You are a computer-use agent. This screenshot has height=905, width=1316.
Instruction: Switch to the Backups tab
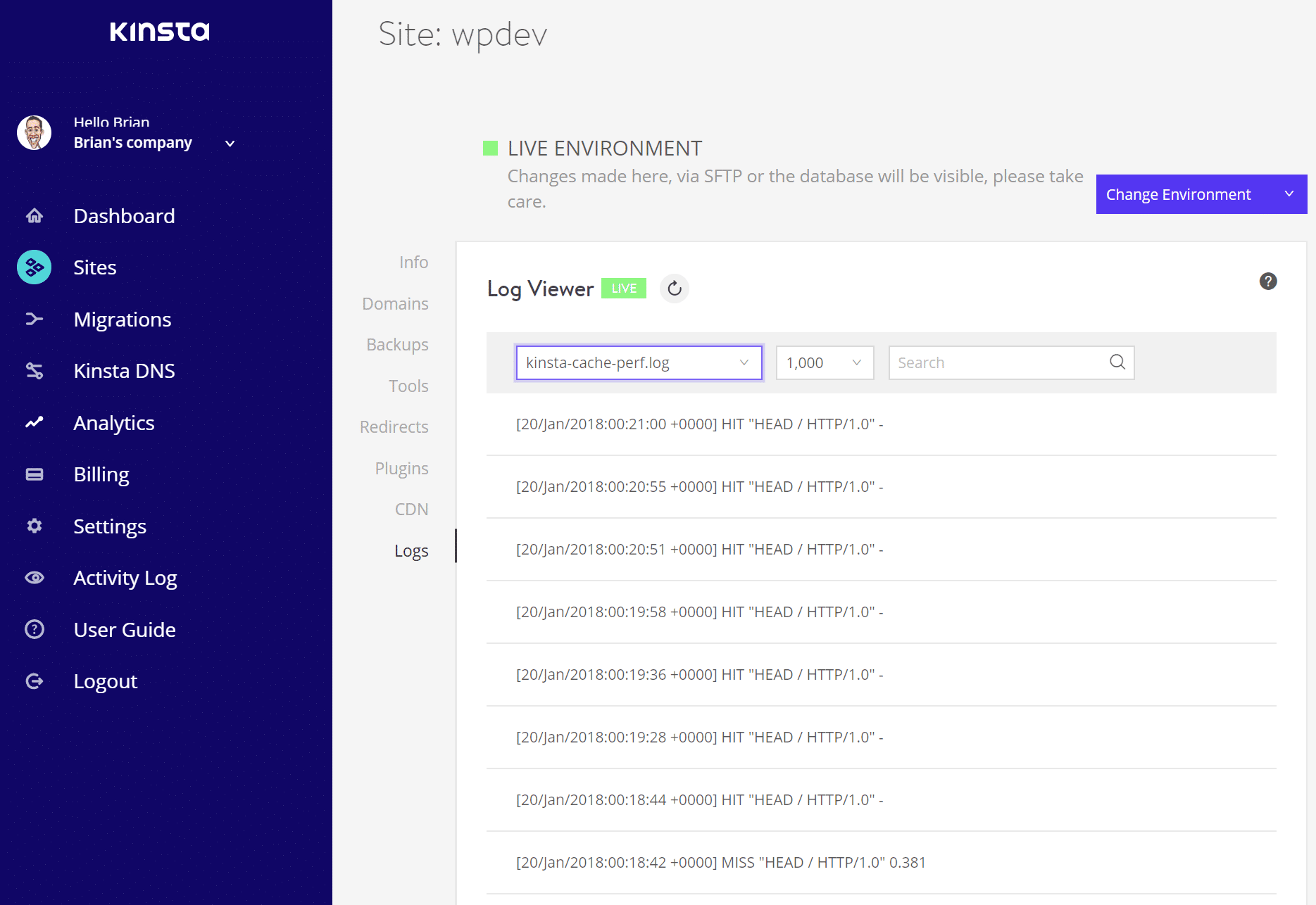[x=397, y=345]
